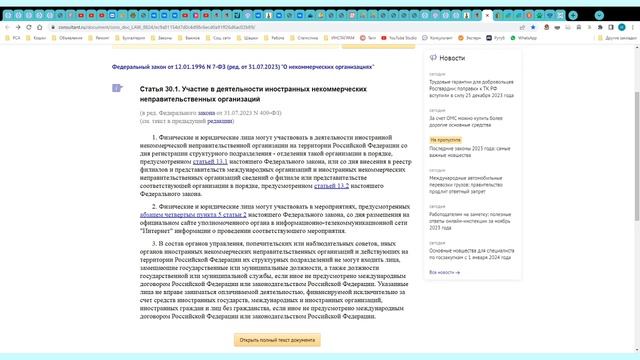Open the WhatsApp bookmark
Screen dimensions: 640x360
524,38
